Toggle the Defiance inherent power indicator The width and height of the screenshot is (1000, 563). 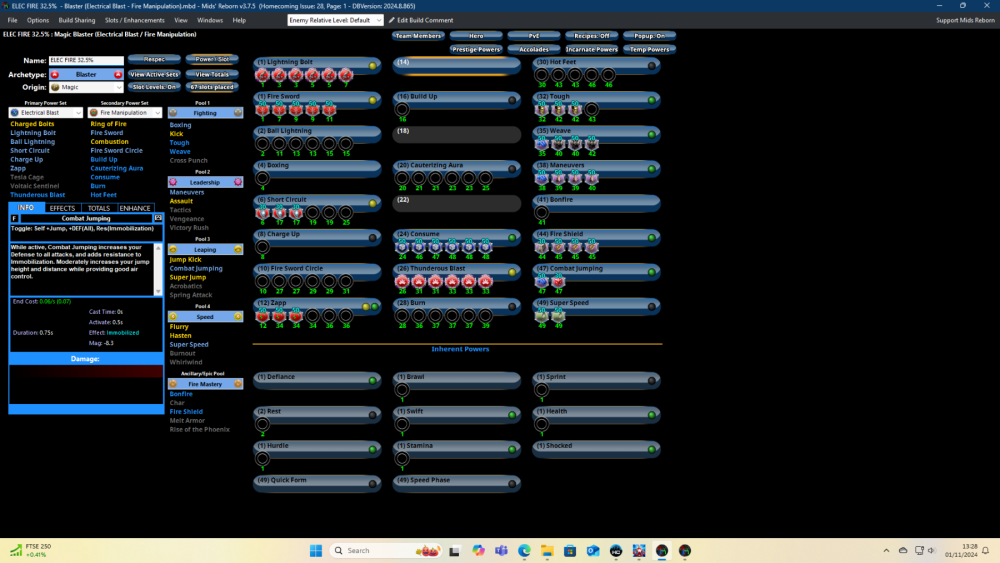[372, 381]
